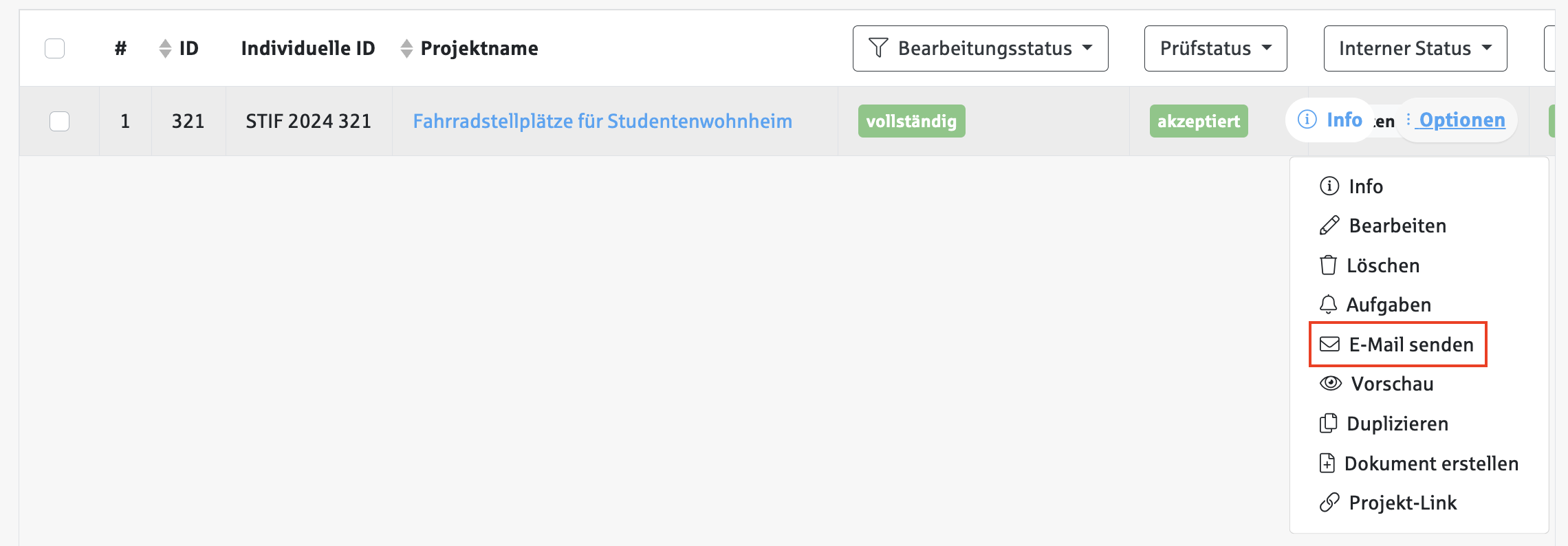Click the copy icon next to Duplizieren
This screenshot has height=546, width=1568.
[1328, 424]
